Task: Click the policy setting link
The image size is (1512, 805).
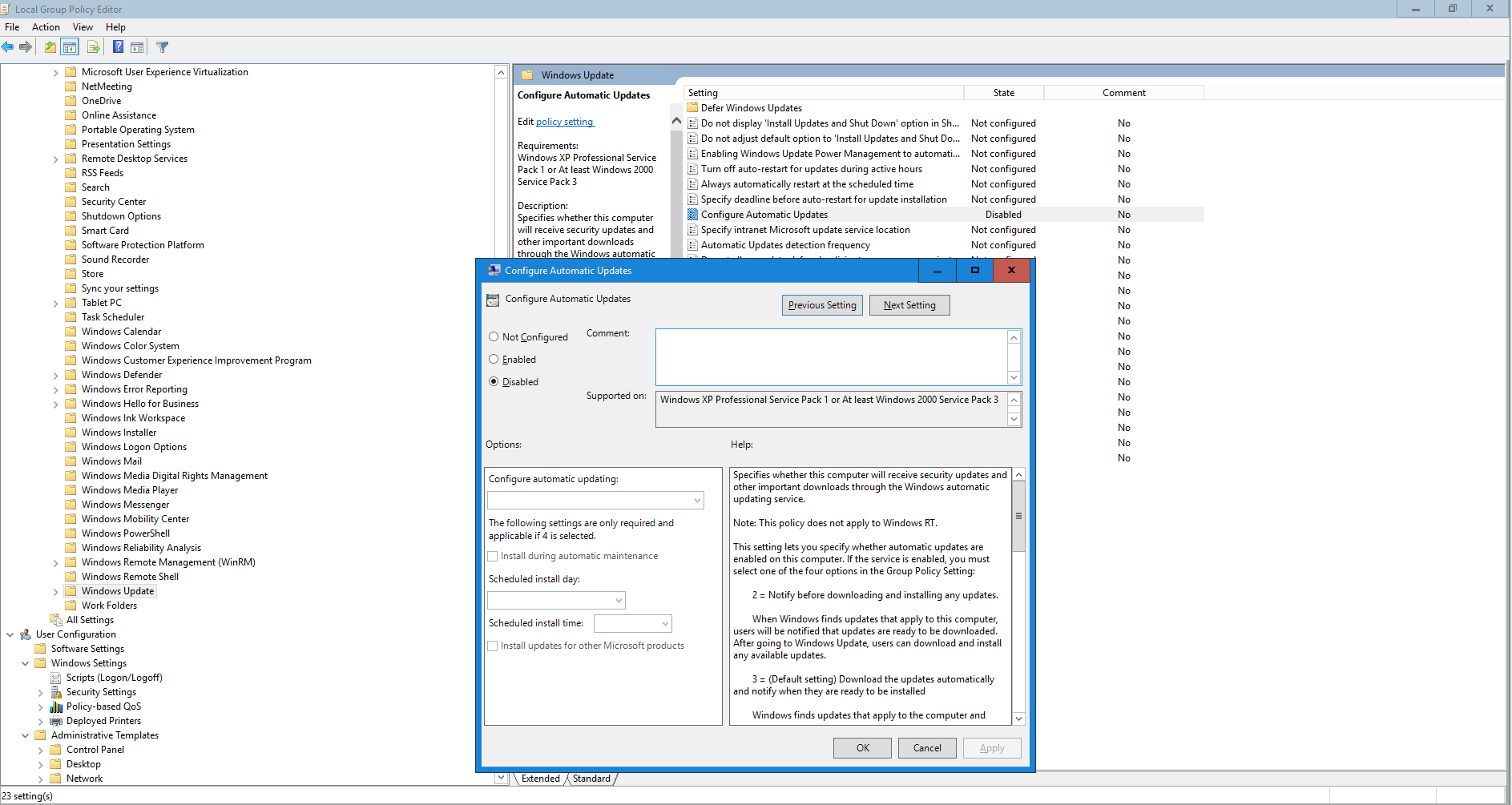Action: click(564, 122)
